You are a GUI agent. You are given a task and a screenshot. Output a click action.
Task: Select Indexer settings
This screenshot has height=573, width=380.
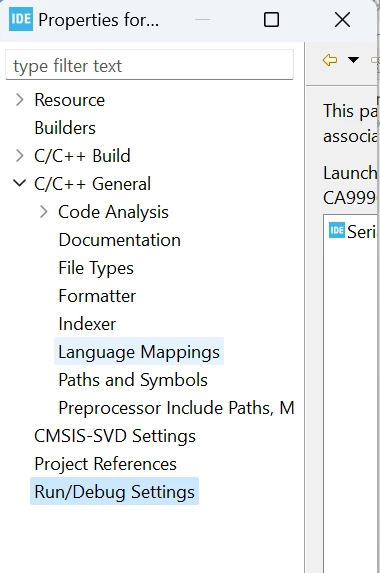(87, 324)
